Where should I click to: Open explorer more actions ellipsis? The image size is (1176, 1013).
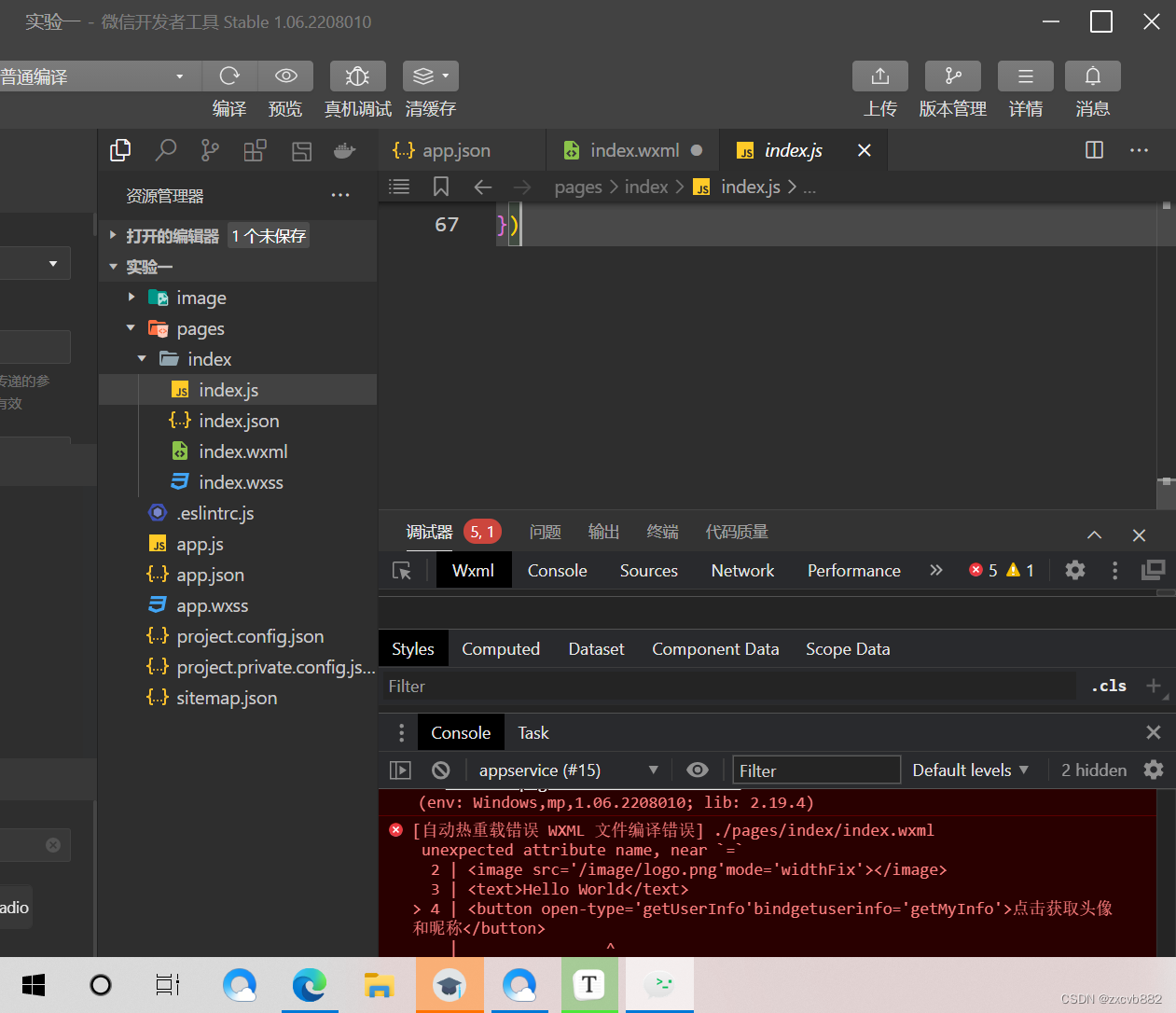[340, 196]
